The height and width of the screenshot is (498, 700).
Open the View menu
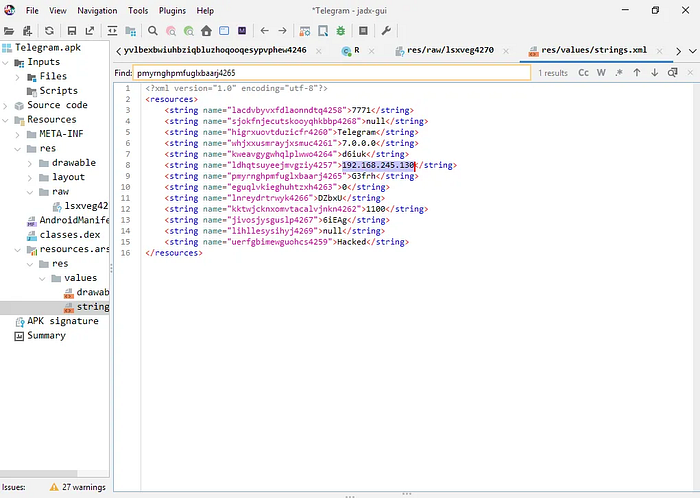(58, 11)
